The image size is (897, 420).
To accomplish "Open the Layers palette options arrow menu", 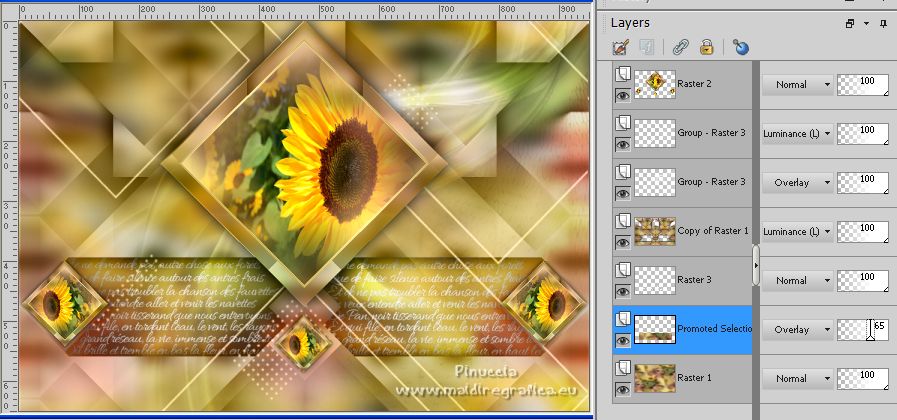I will (x=867, y=23).
